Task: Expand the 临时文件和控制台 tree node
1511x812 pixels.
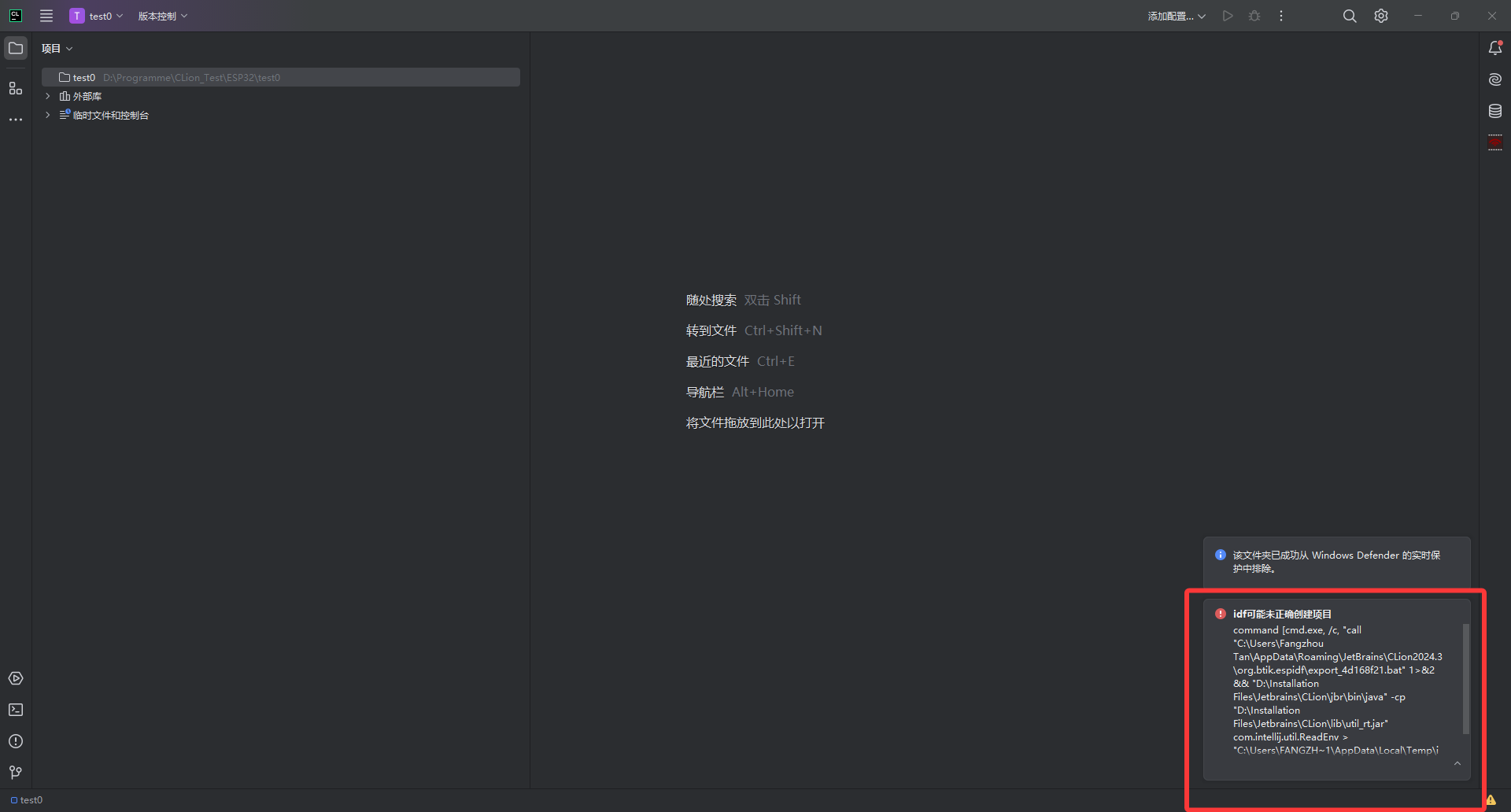Action: pos(48,115)
